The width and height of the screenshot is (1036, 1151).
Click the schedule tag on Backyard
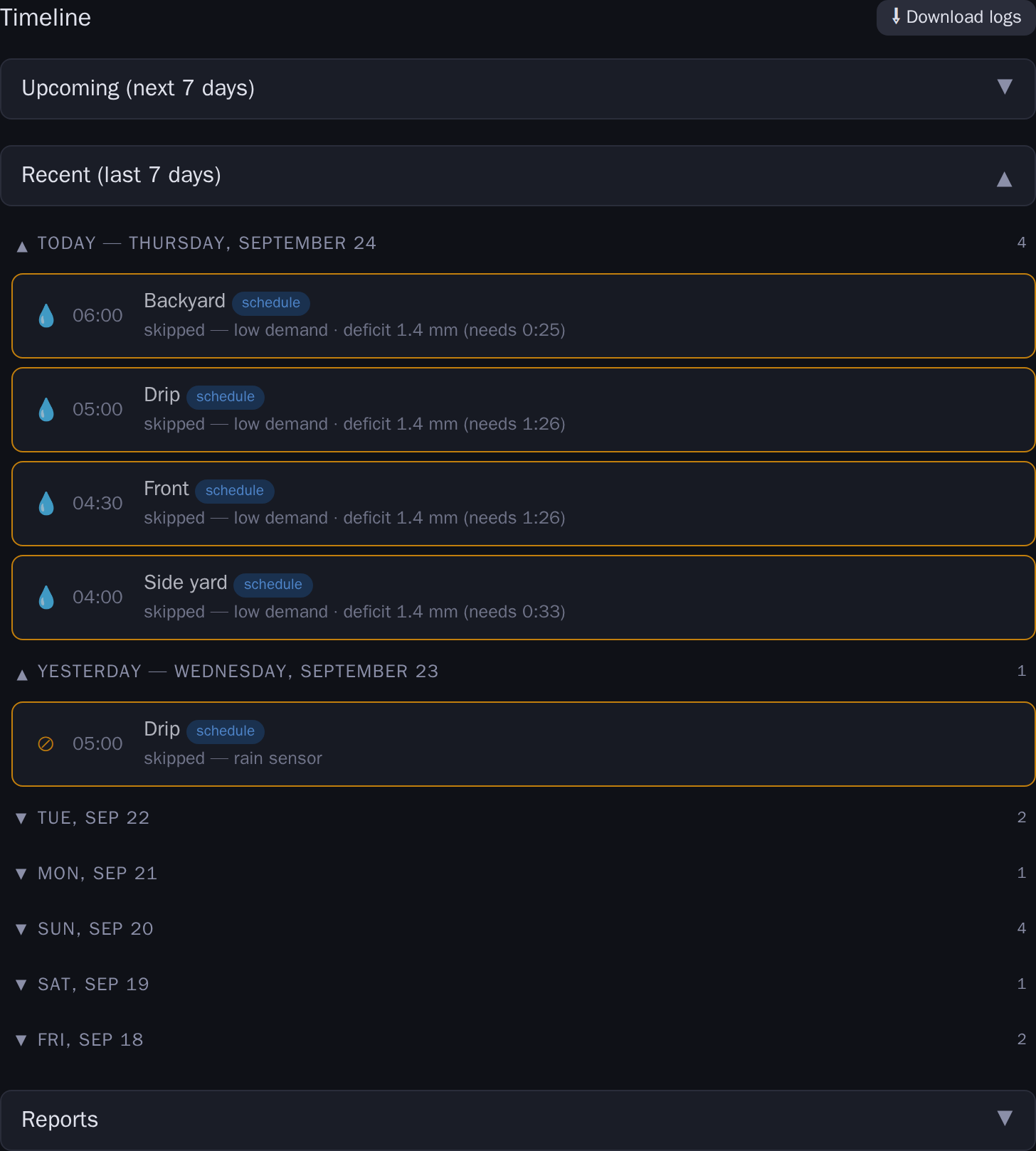tap(271, 303)
